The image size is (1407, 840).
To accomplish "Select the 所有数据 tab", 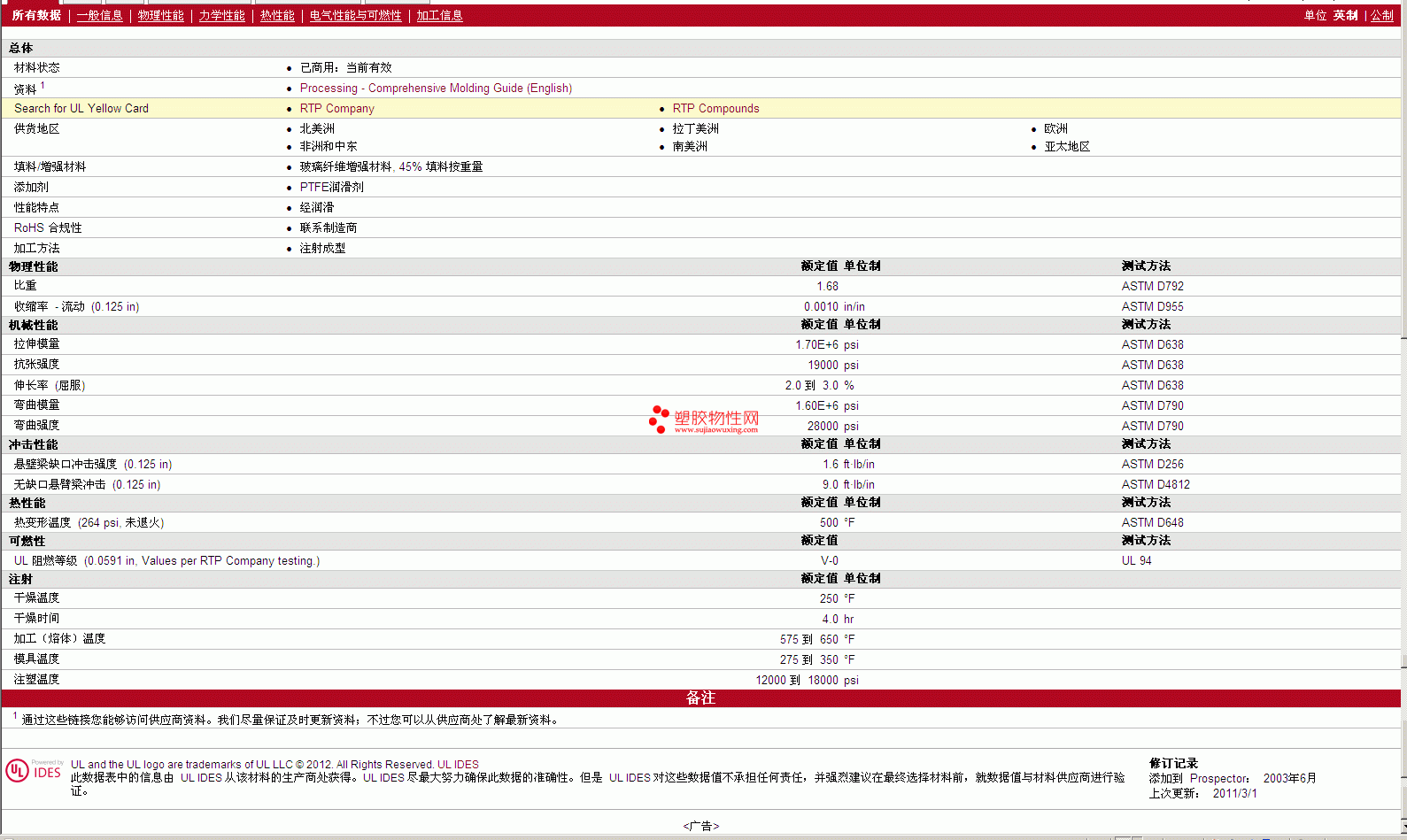I will tap(36, 15).
